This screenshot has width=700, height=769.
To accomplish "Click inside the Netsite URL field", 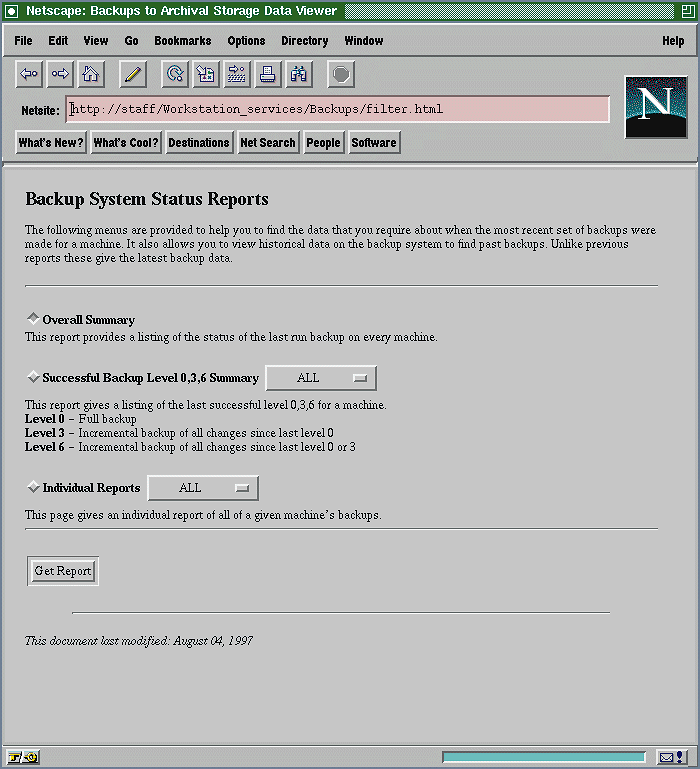I will click(x=337, y=109).
